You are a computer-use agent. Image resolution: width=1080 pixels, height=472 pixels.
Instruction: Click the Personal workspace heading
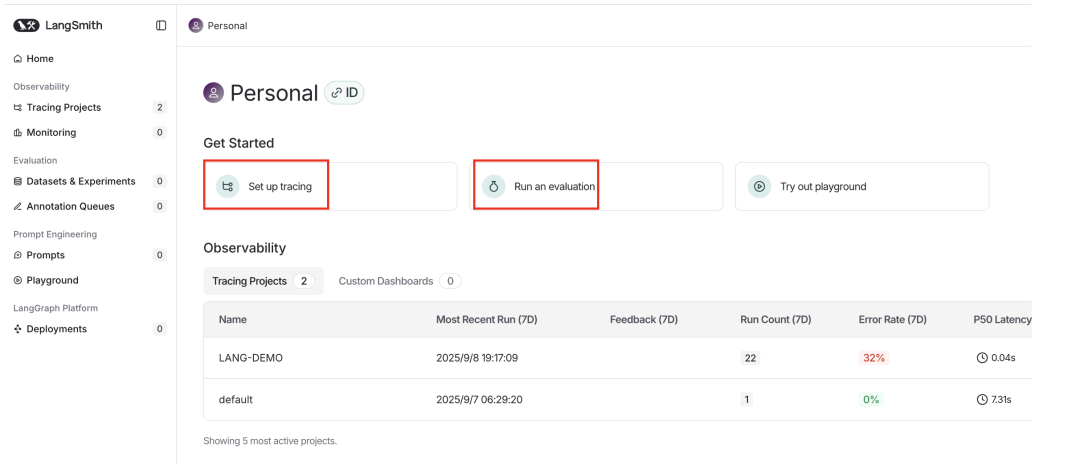pos(274,93)
